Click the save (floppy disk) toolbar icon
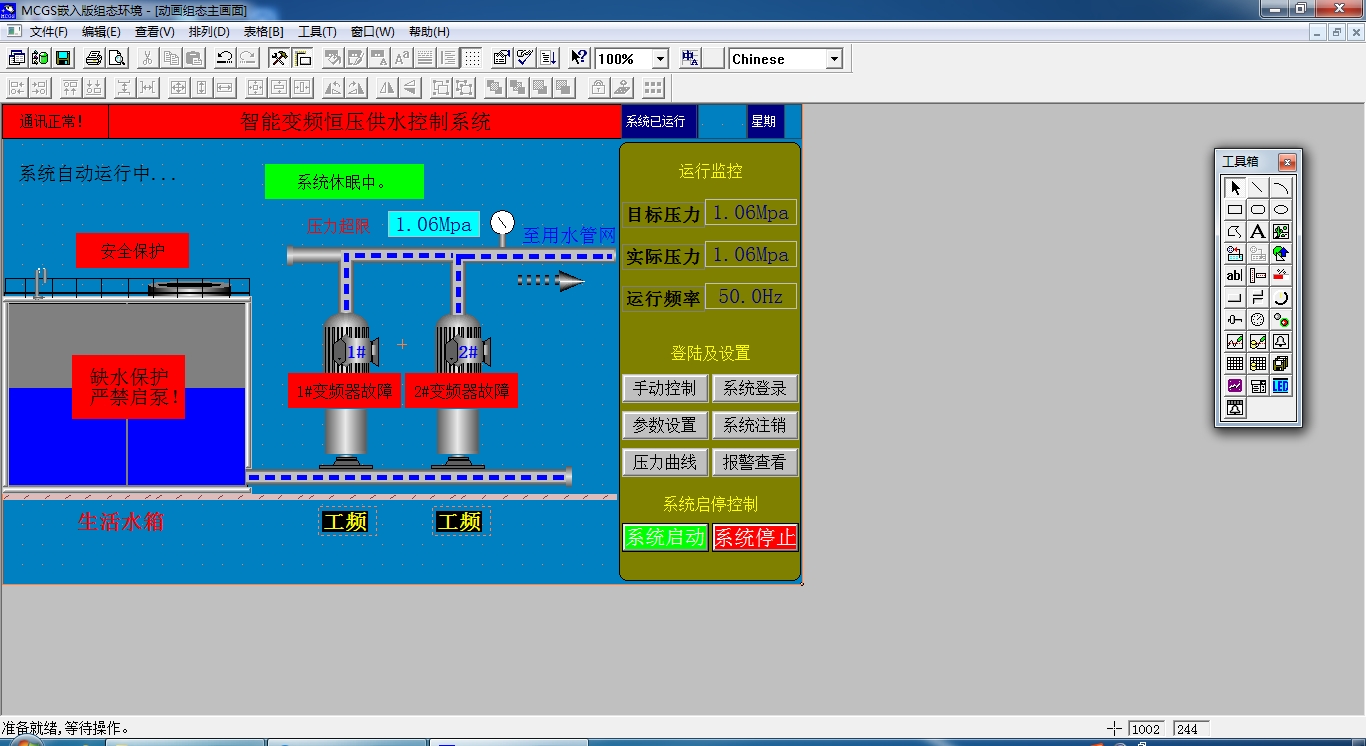Image resolution: width=1366 pixels, height=746 pixels. 63,59
